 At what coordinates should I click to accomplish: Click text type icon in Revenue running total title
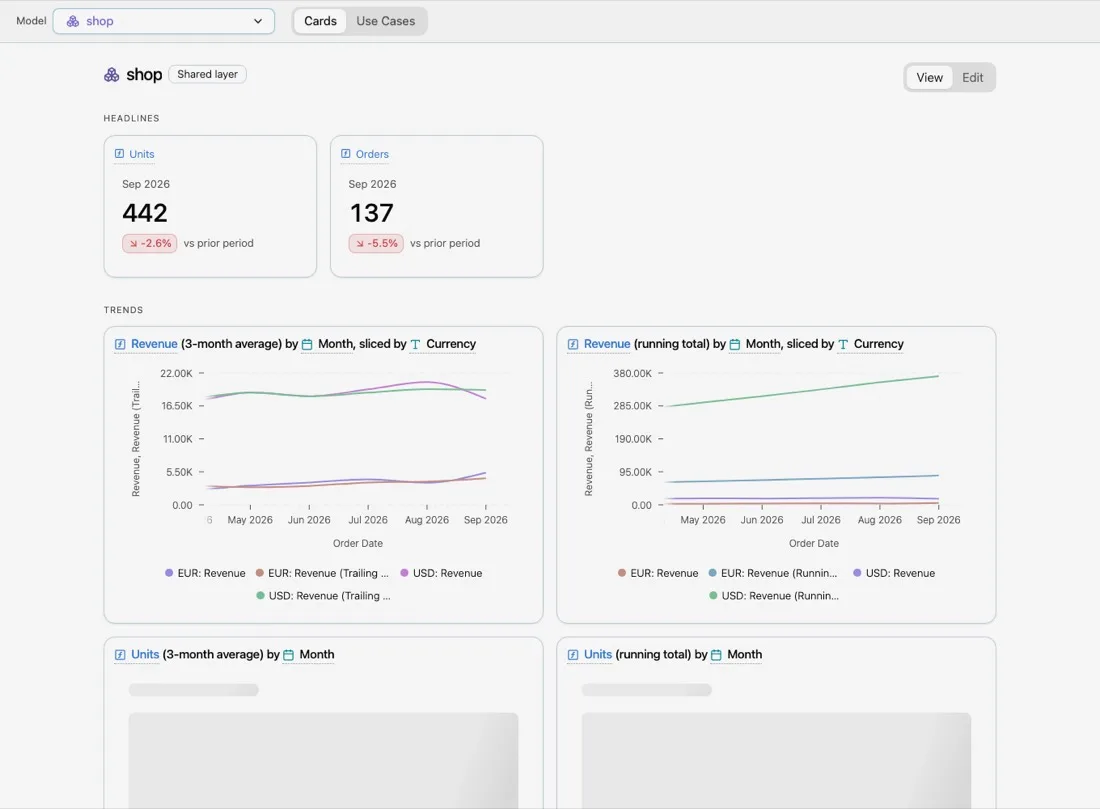(843, 345)
